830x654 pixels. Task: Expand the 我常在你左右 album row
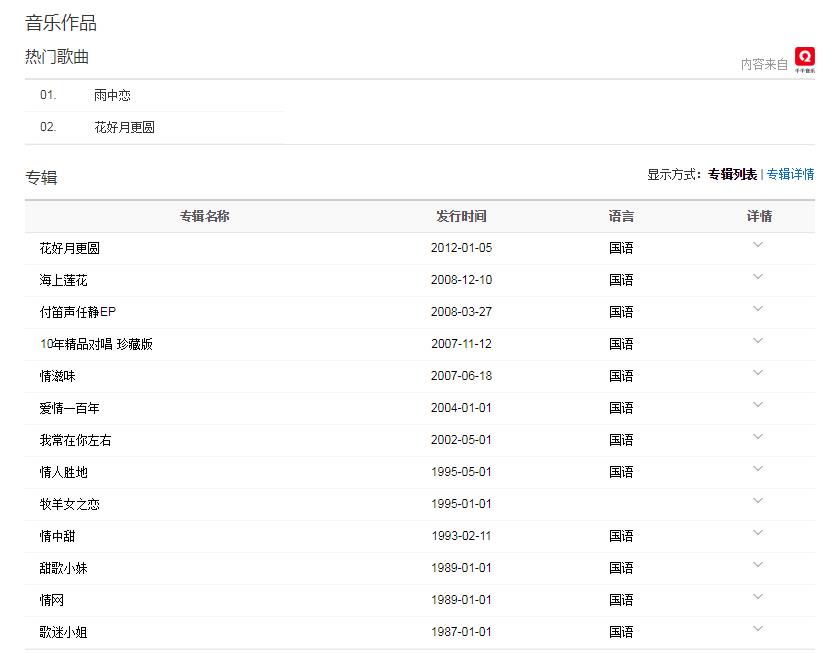[x=758, y=437]
